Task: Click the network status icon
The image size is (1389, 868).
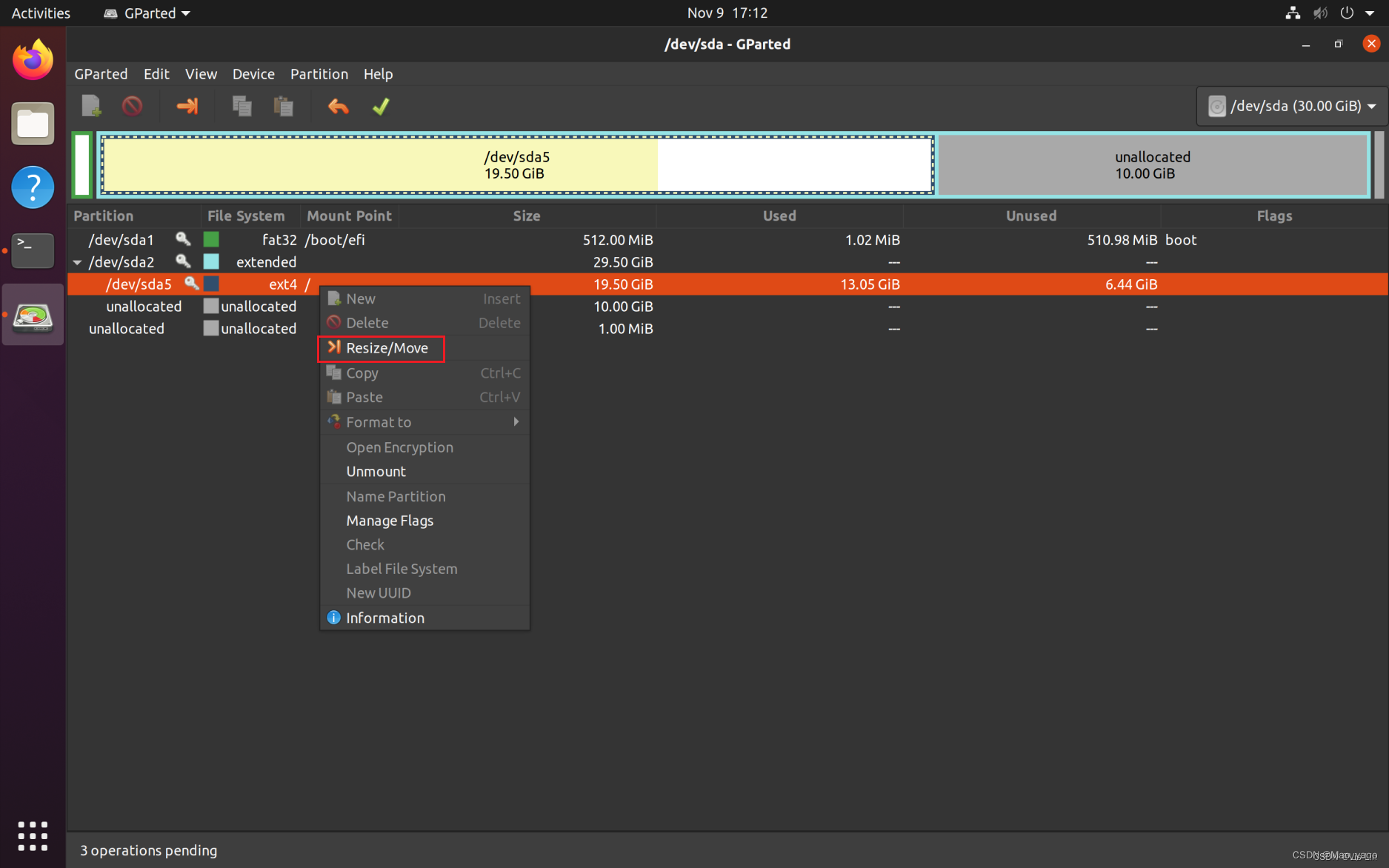Action: pos(1293,13)
